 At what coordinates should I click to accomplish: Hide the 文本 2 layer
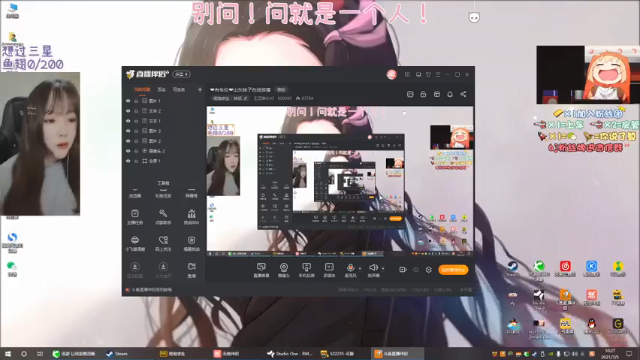tap(128, 111)
